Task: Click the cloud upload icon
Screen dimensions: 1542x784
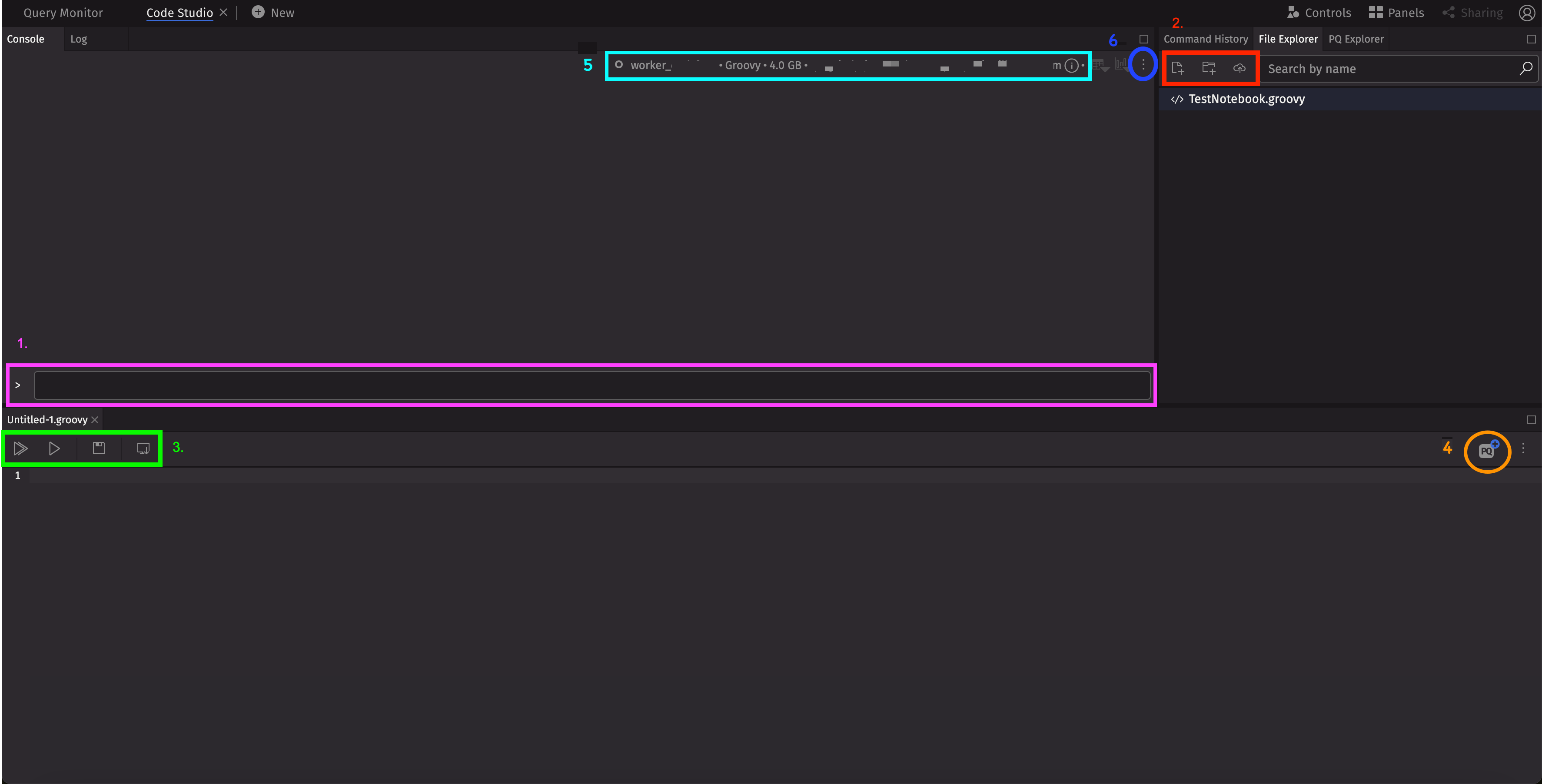Action: (x=1239, y=68)
